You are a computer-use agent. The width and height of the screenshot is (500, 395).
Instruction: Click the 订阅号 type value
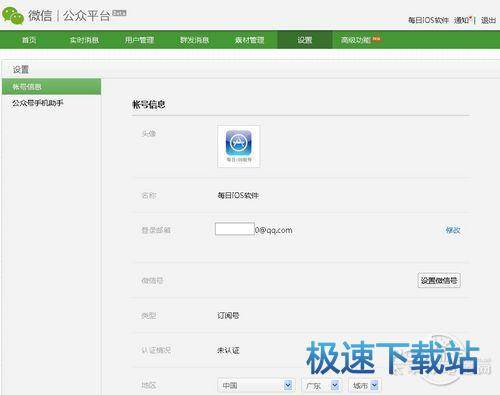point(228,315)
